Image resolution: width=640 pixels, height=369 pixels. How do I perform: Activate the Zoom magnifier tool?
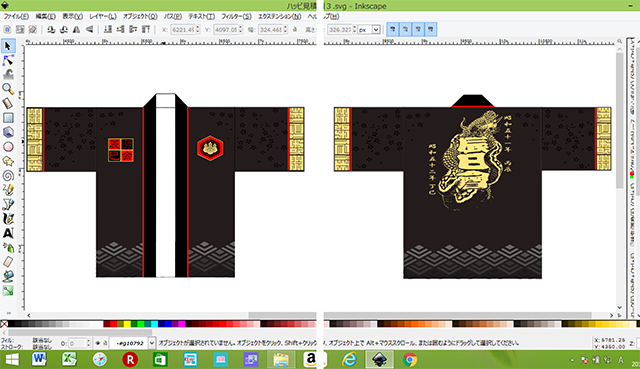point(8,89)
